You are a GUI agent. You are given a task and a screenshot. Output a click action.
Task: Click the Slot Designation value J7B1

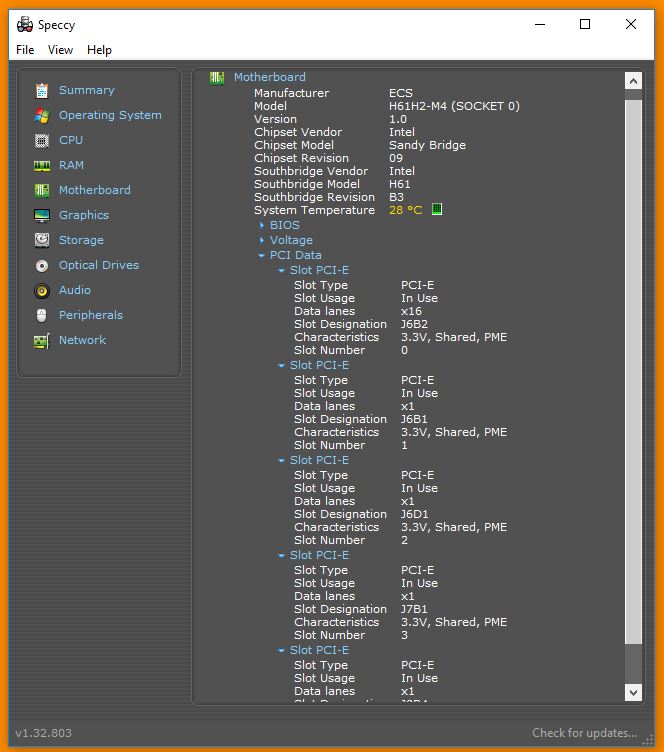pyautogui.click(x=414, y=609)
